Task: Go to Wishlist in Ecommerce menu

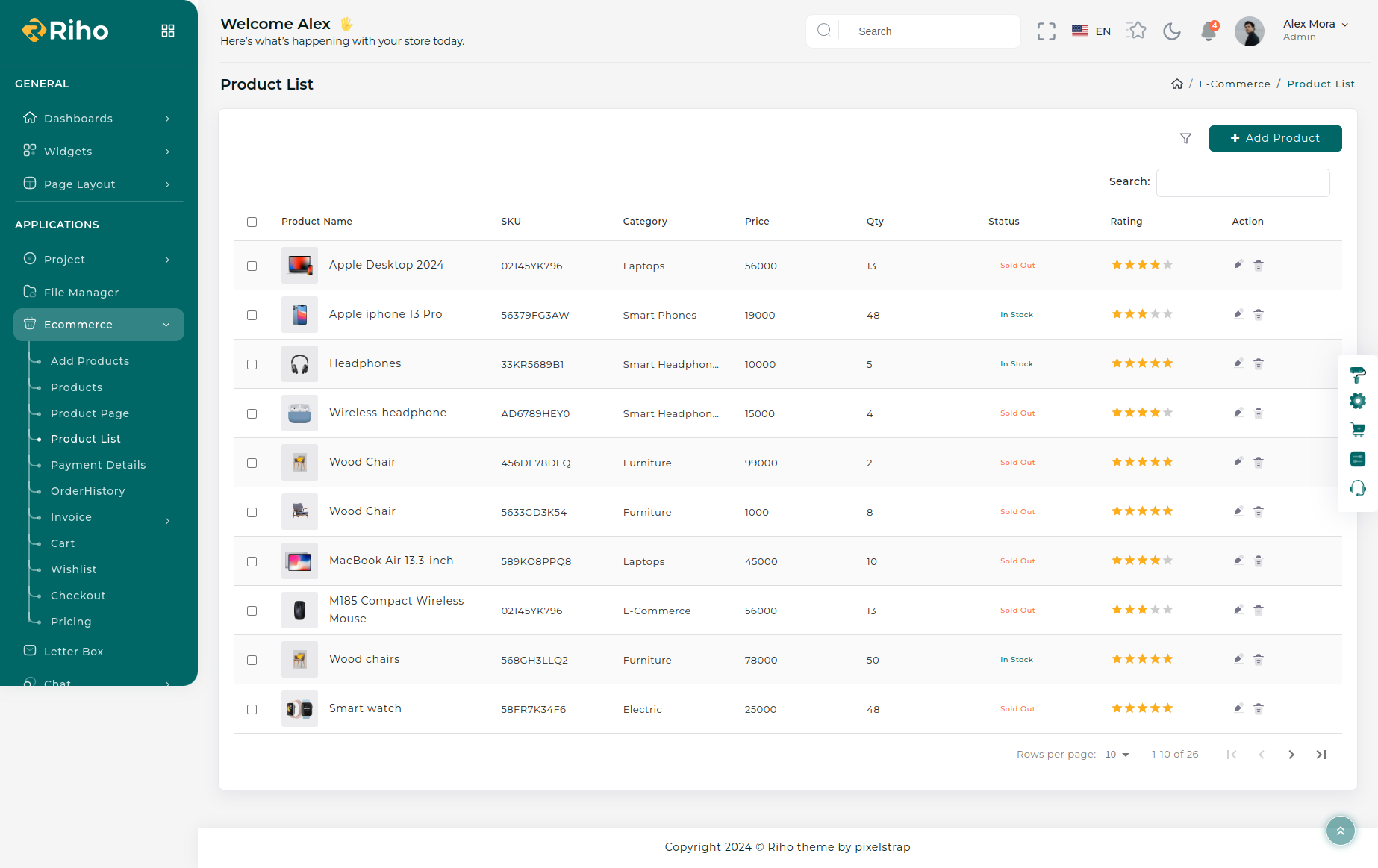Action: click(x=73, y=569)
